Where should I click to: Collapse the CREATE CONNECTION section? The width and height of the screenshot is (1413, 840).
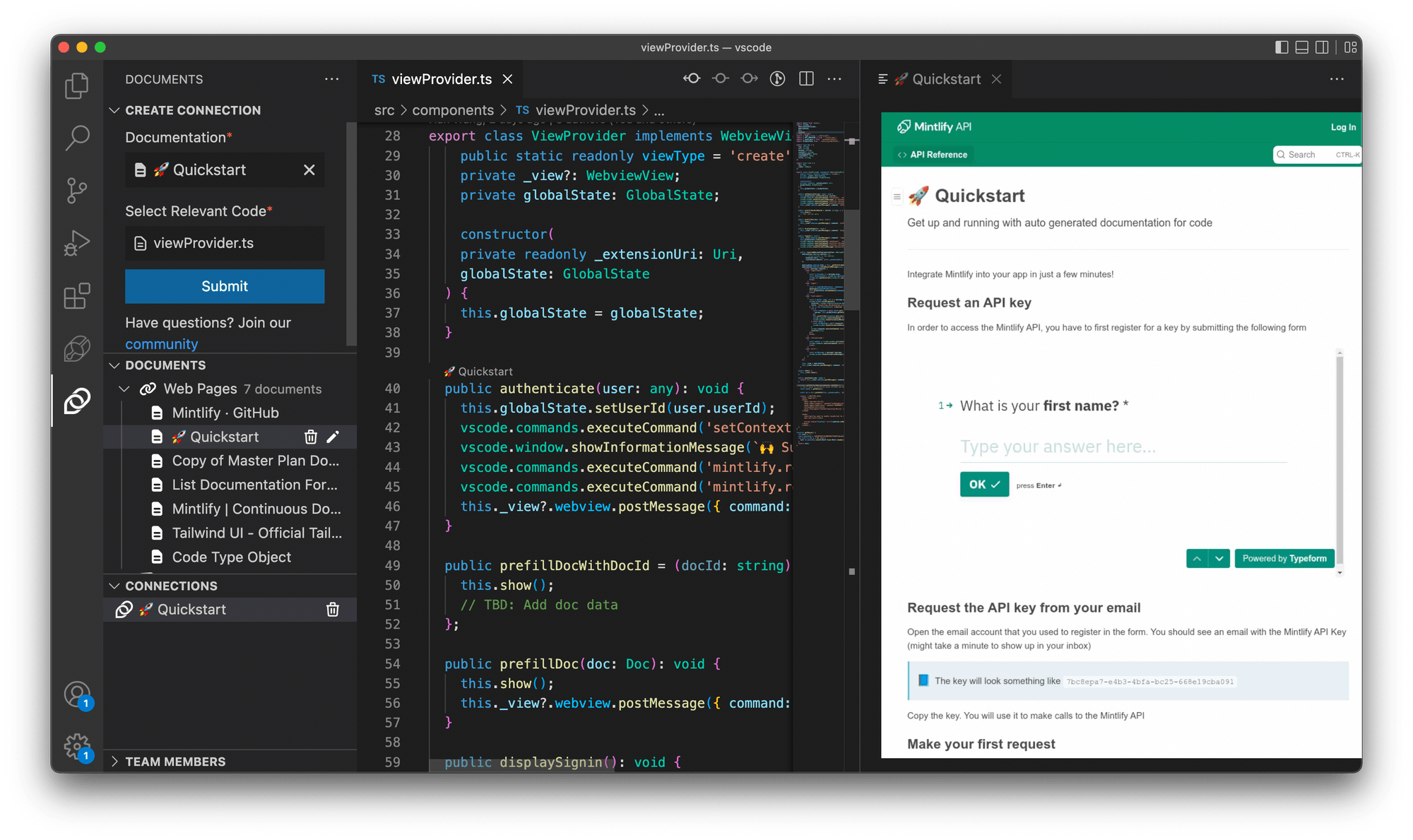point(114,110)
